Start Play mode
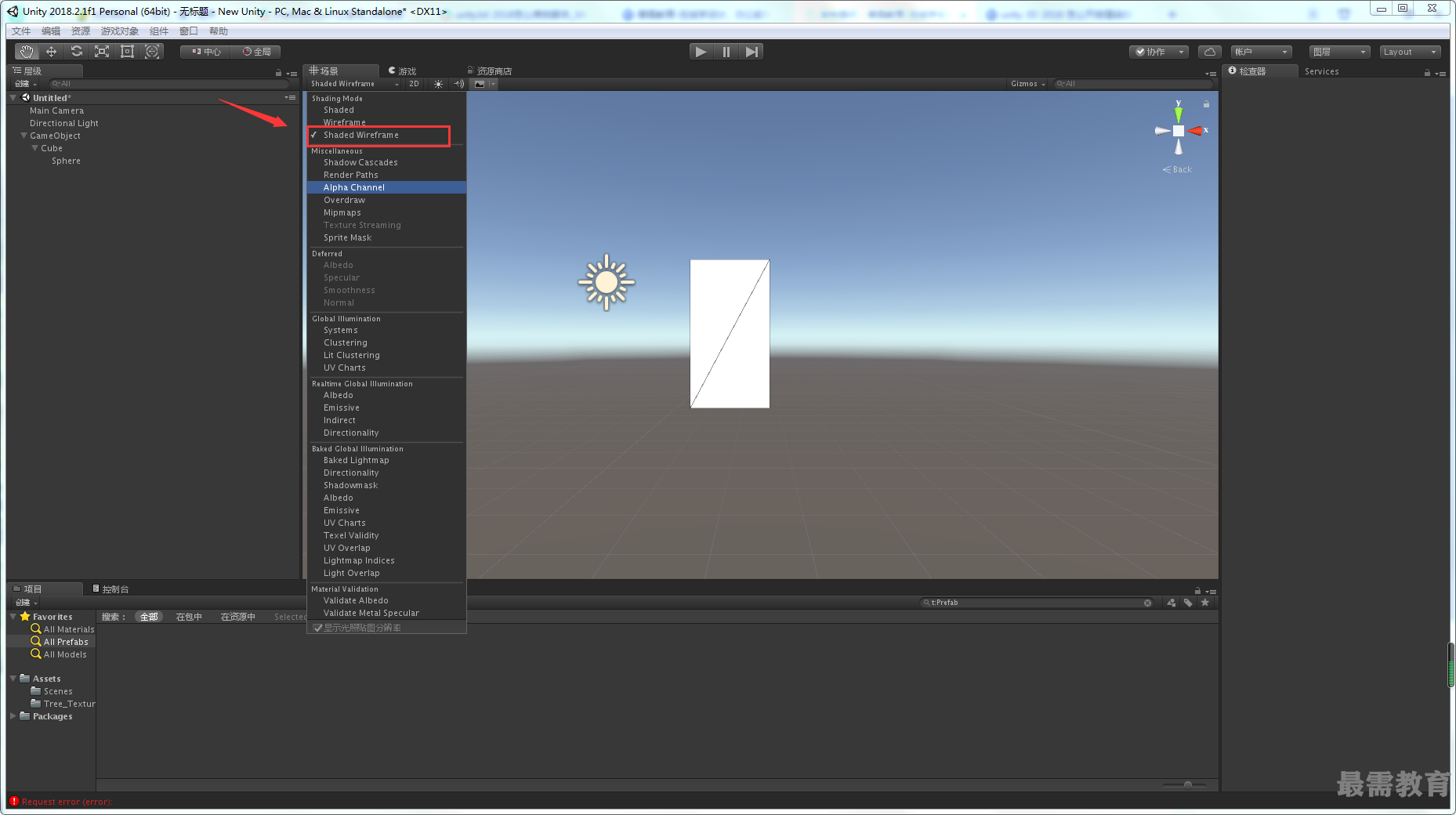Viewport: 1456px width, 815px height. [701, 52]
